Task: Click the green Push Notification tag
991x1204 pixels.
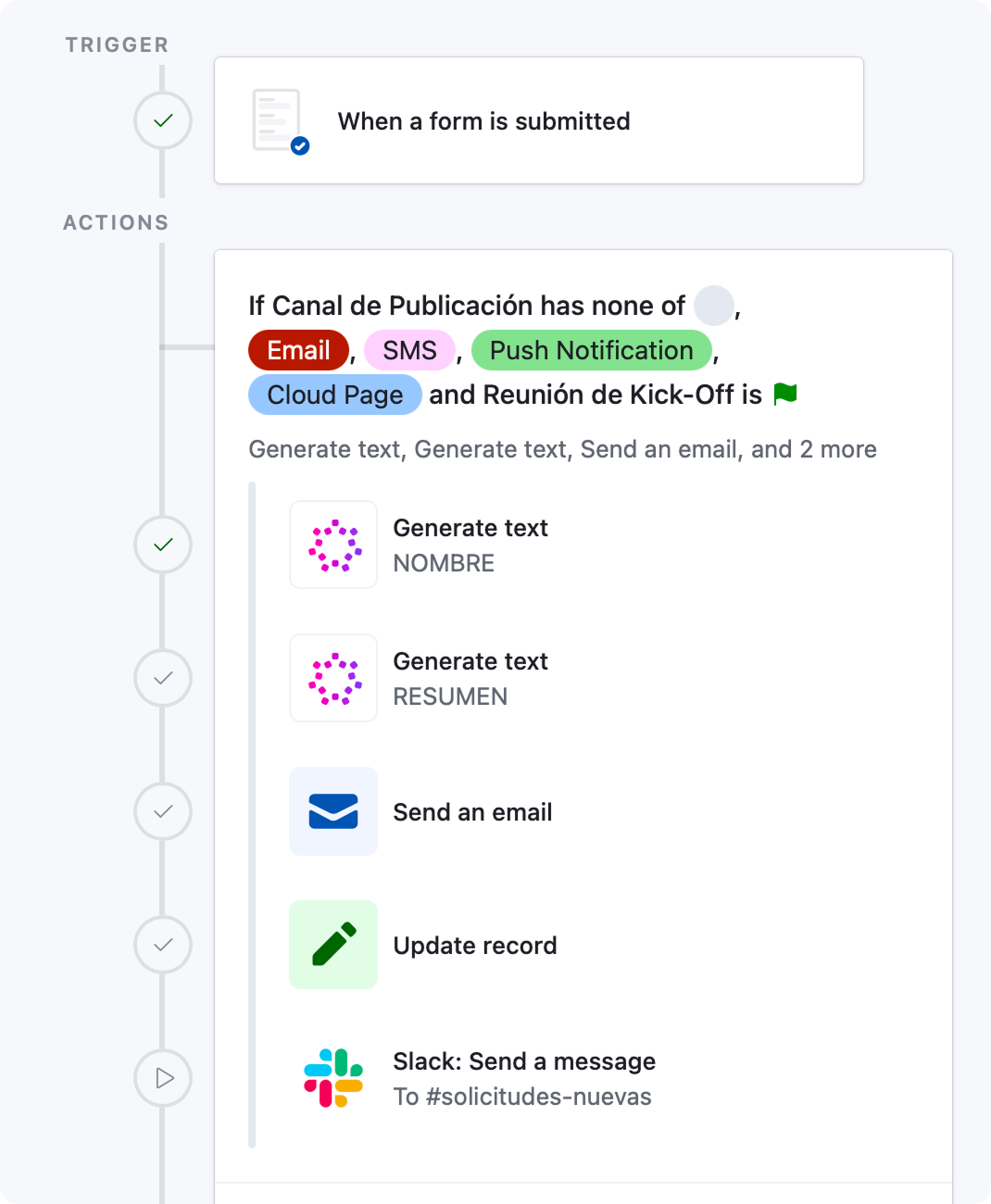Action: pos(591,350)
